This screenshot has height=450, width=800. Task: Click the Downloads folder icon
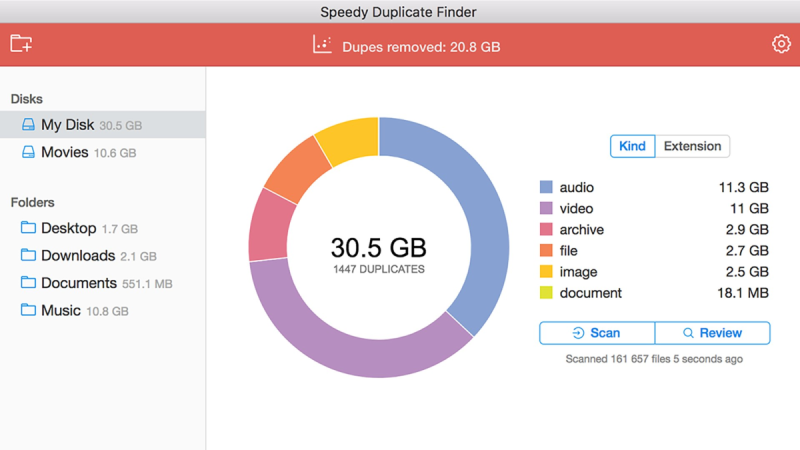click(28, 255)
